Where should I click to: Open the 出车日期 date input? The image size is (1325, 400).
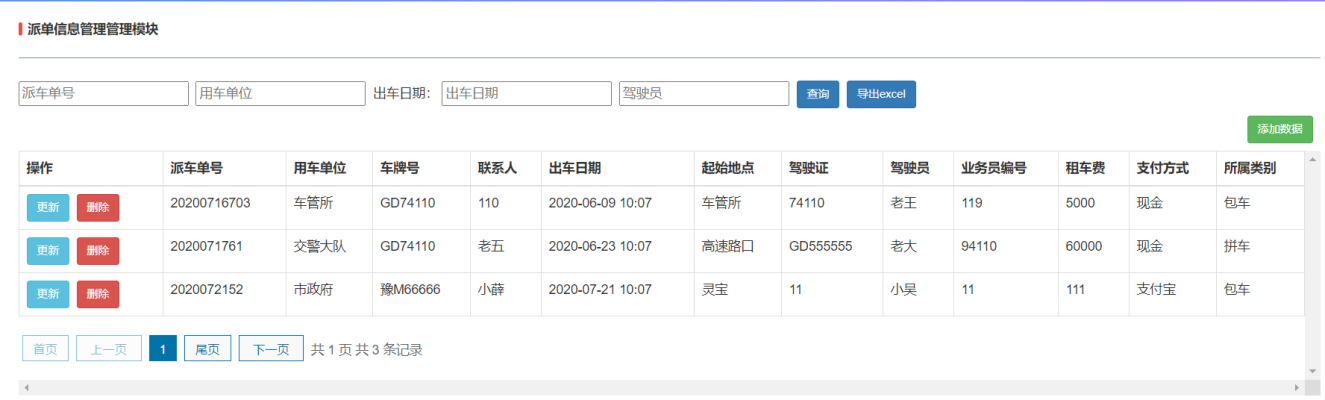526,93
